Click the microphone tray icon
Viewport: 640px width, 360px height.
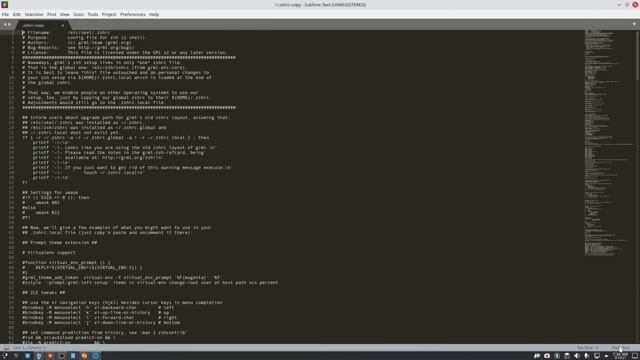pos(587,356)
